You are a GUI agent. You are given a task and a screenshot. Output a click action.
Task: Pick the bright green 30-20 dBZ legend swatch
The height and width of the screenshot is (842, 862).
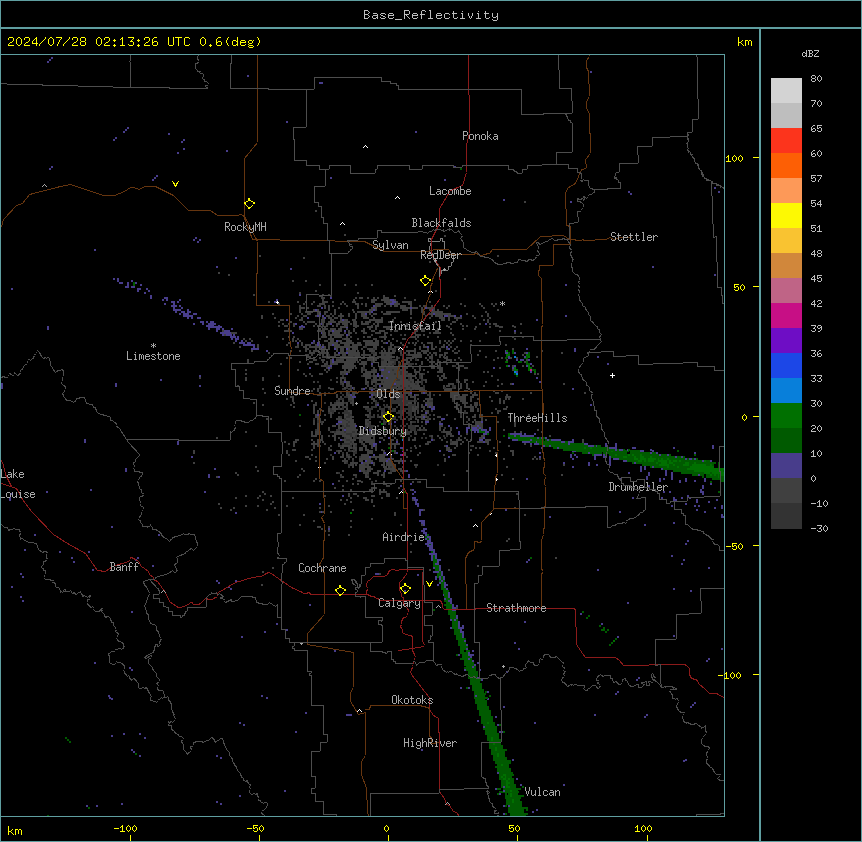tap(786, 416)
